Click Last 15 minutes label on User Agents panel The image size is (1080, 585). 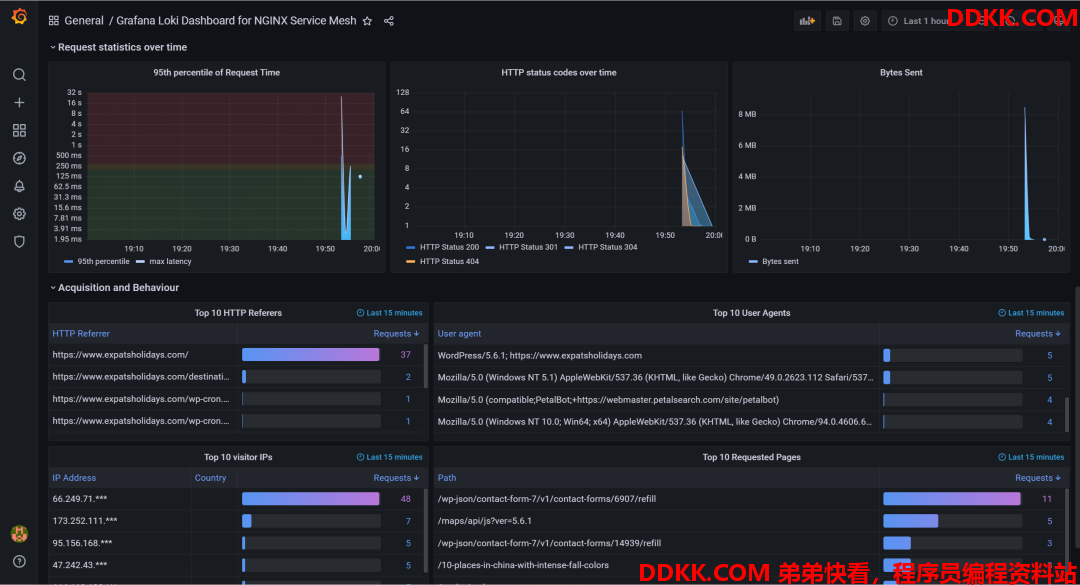coord(1031,314)
